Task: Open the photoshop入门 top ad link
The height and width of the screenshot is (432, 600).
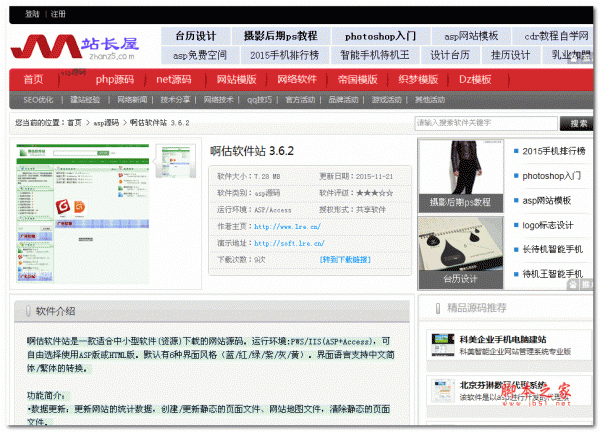Action: click(380, 36)
